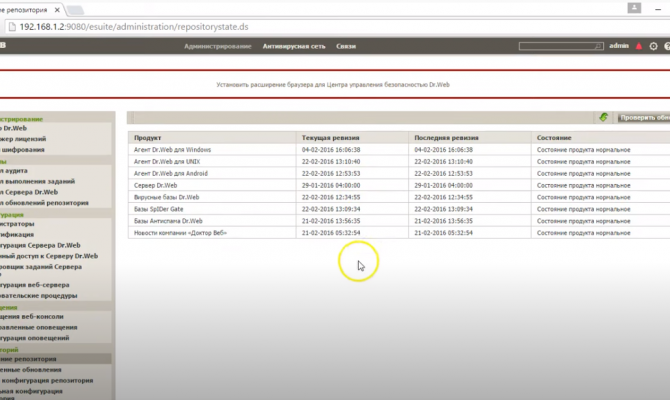This screenshot has width=670, height=400.
Task: Select the Сервер Dr.Web product row
Action: 399,185
